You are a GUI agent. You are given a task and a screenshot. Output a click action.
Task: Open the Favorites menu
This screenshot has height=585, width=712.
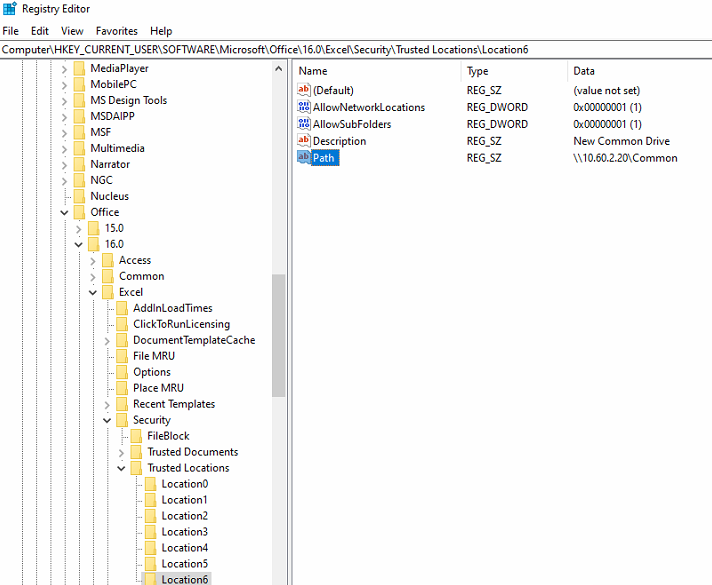pos(117,31)
